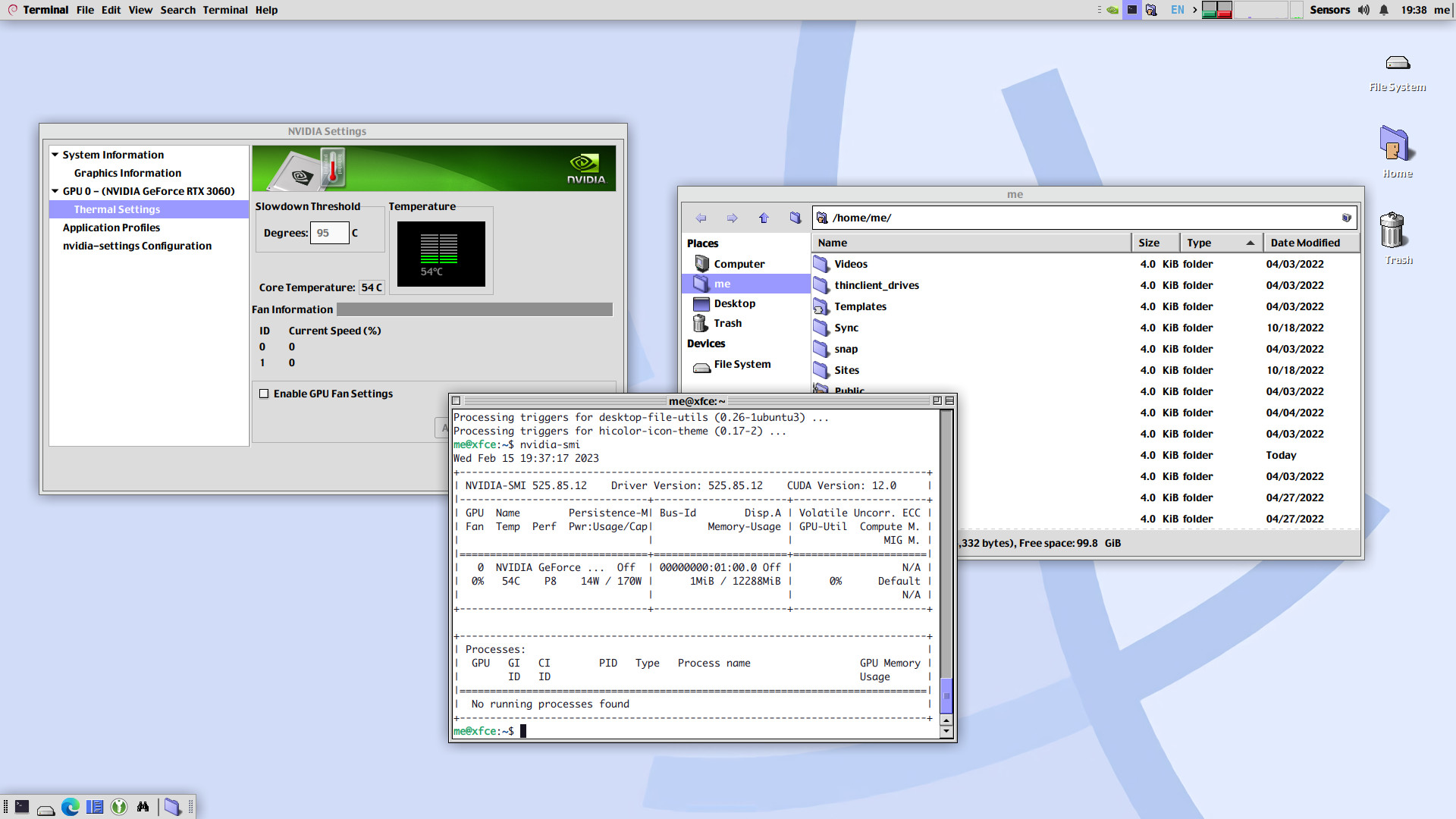Click the NVIDIA Settings window title bar

(x=333, y=131)
